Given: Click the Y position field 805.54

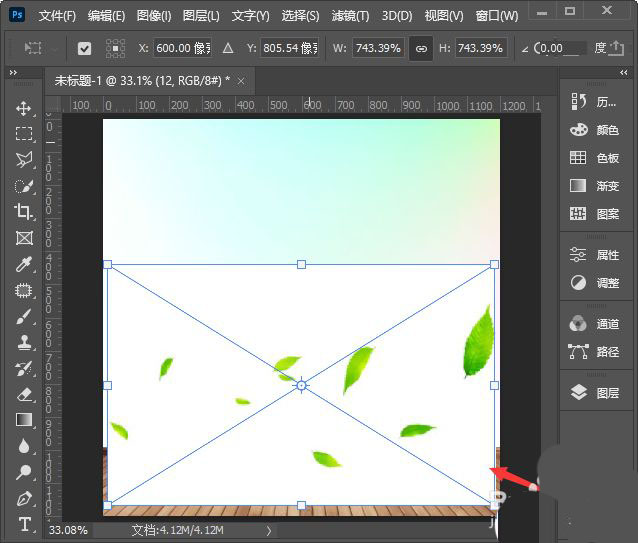Looking at the screenshot, I should [x=289, y=48].
